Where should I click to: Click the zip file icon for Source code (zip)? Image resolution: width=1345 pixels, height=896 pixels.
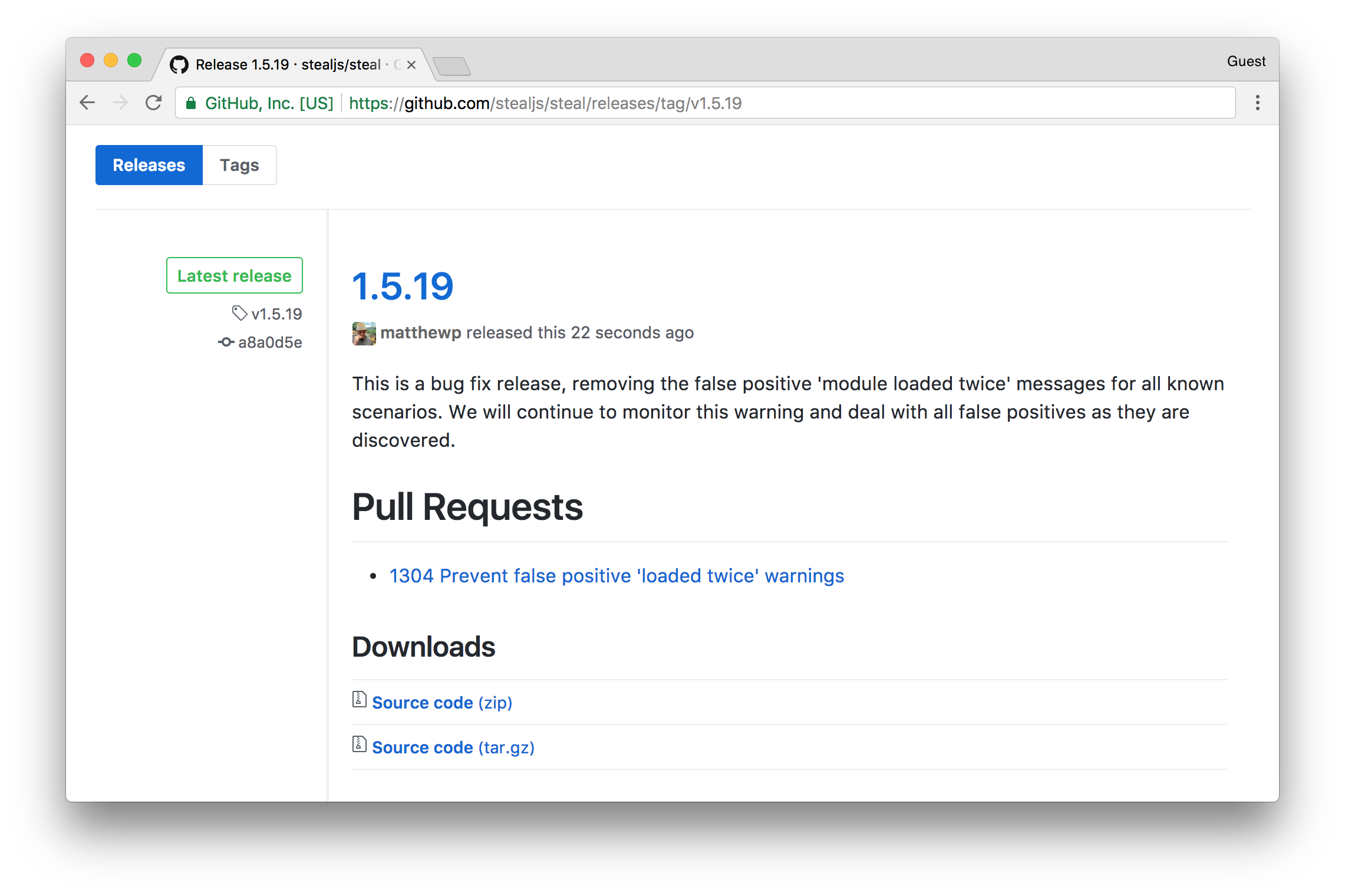tap(360, 700)
